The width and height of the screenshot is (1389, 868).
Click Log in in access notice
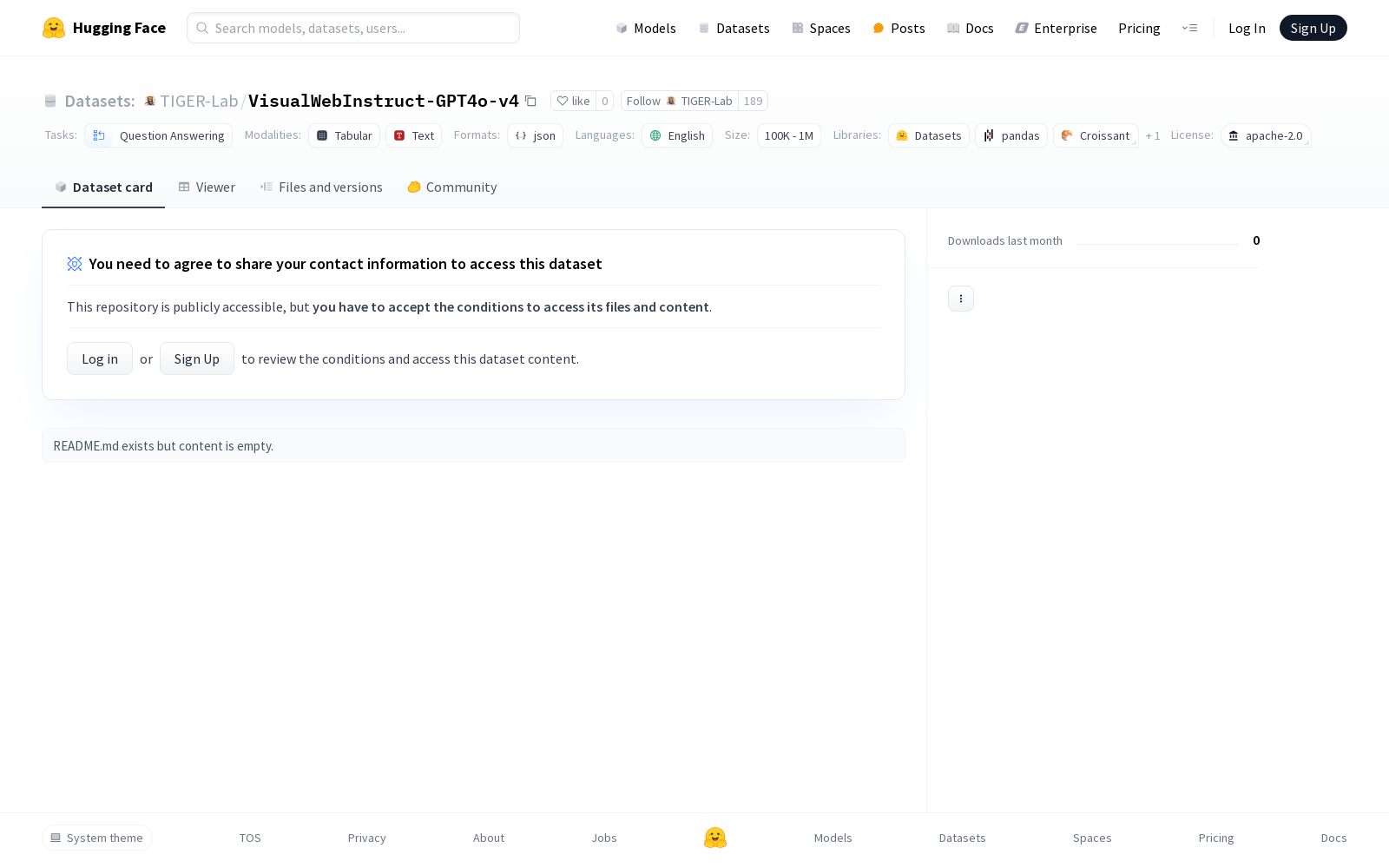(x=100, y=358)
